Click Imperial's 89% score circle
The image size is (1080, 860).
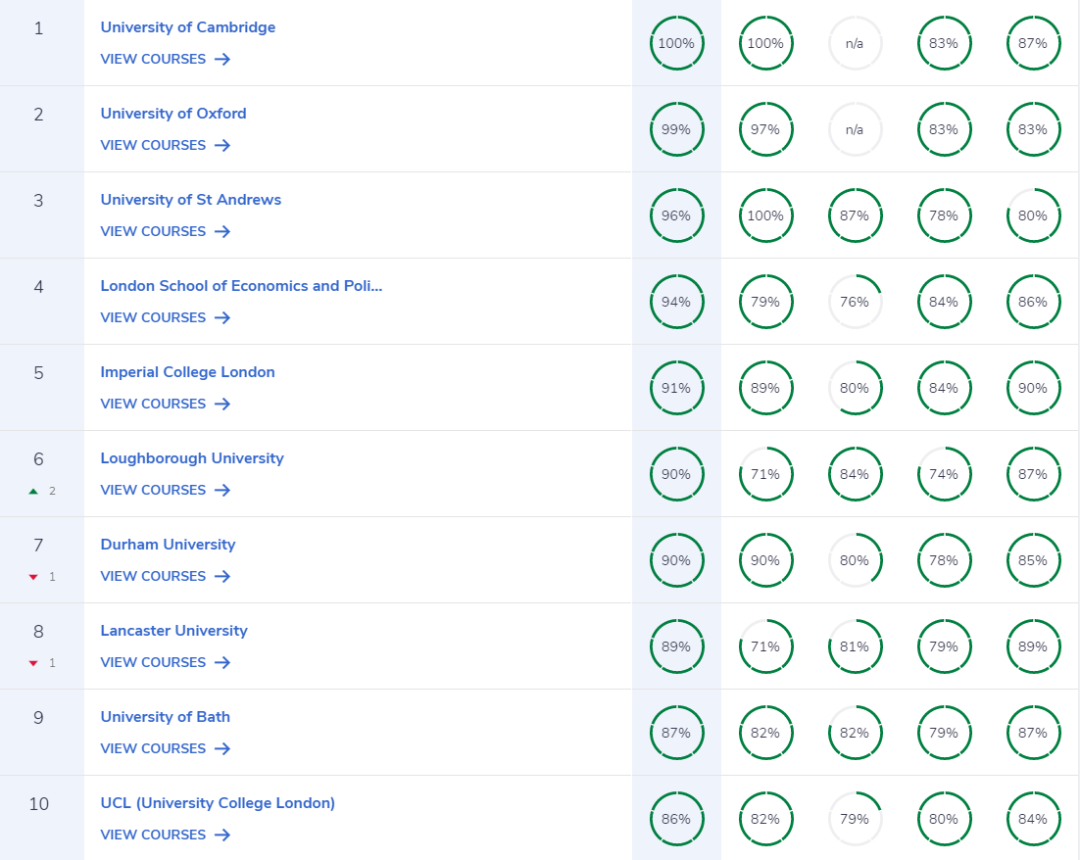pos(766,388)
